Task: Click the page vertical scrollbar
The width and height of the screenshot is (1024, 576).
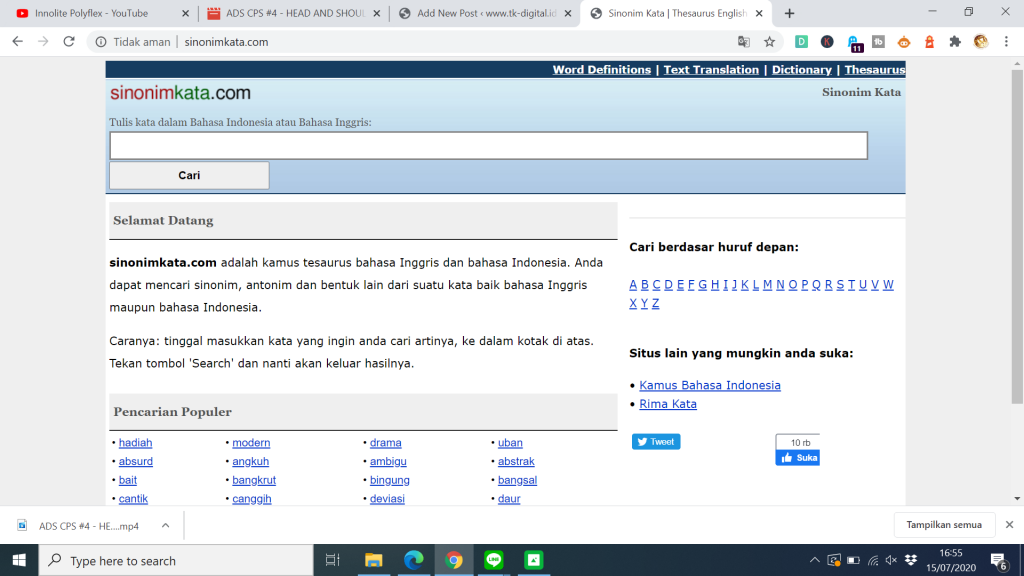Action: (1016, 250)
